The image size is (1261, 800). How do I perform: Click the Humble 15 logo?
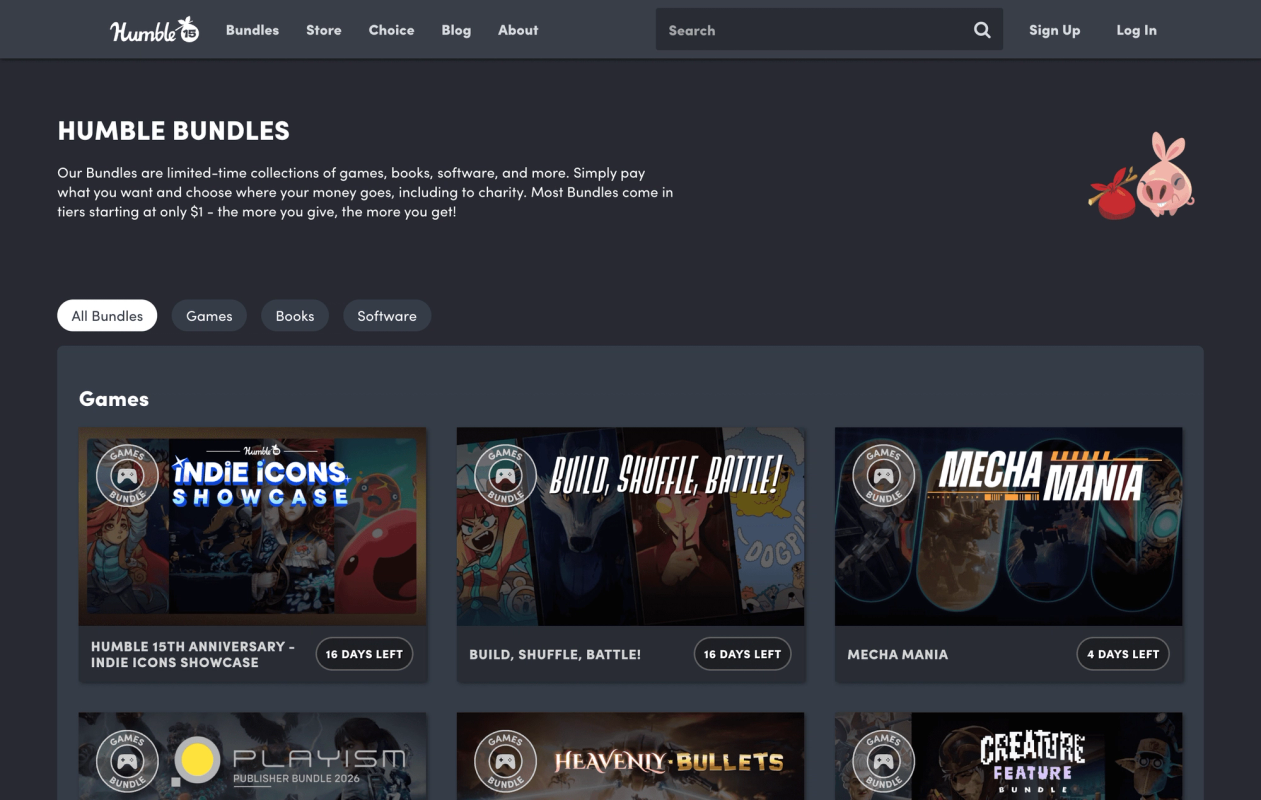coord(154,30)
